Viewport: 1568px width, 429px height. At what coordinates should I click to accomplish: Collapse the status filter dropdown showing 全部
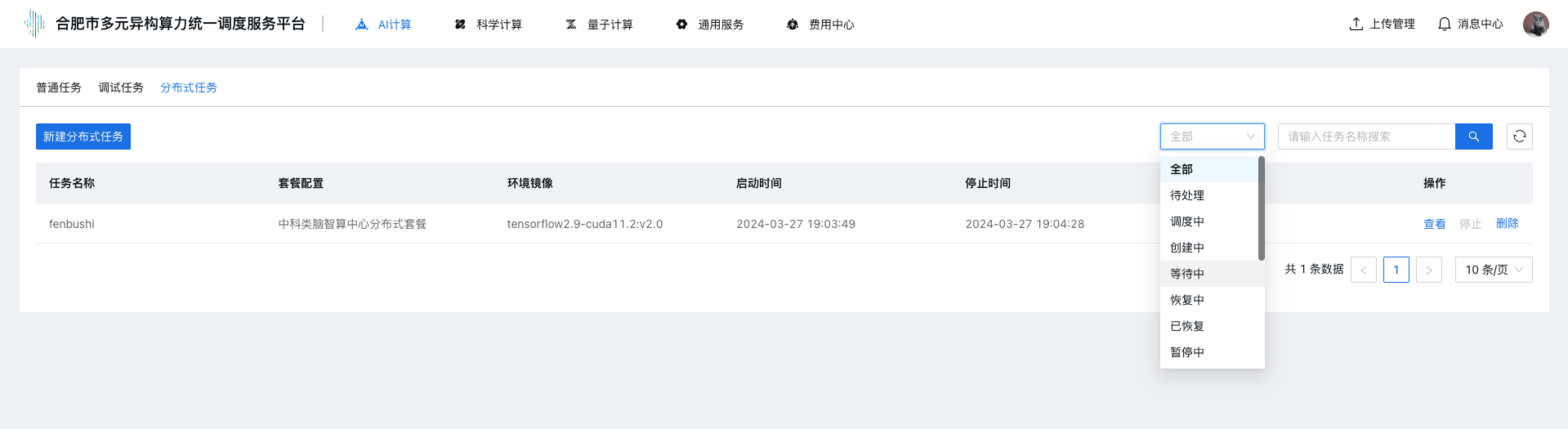(1212, 136)
